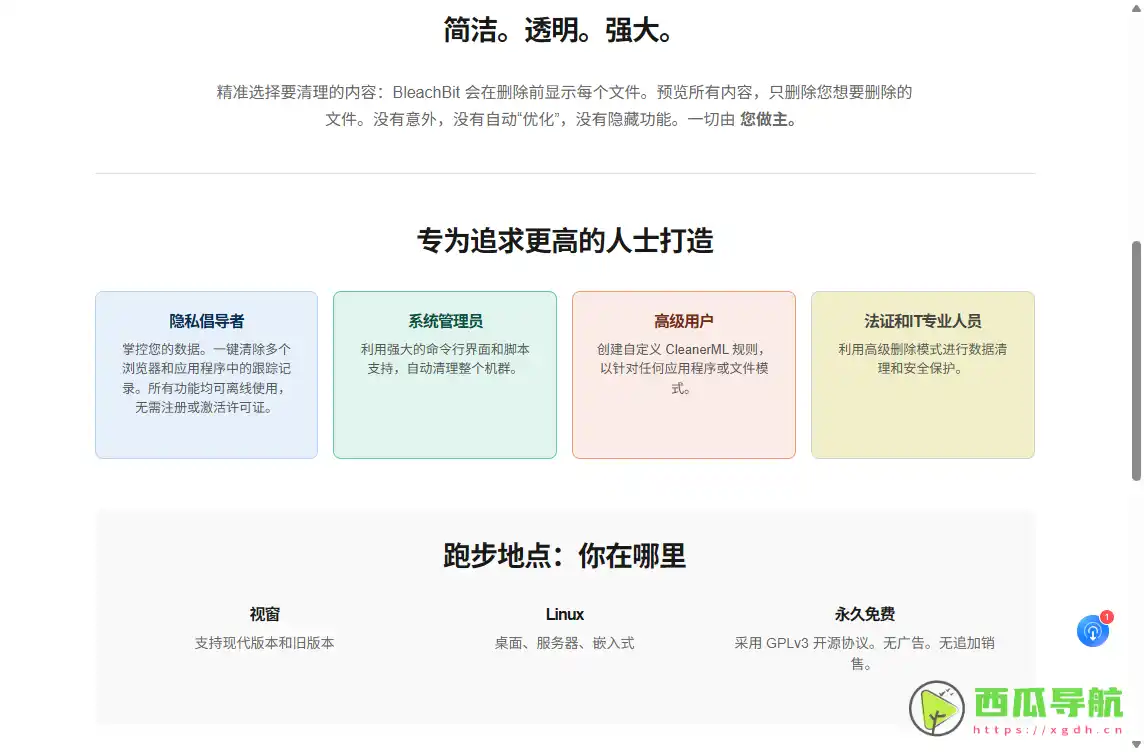Viewport: 1144px width, 752px height.
Task: Click the scrollbar down arrow
Action: click(1136, 745)
